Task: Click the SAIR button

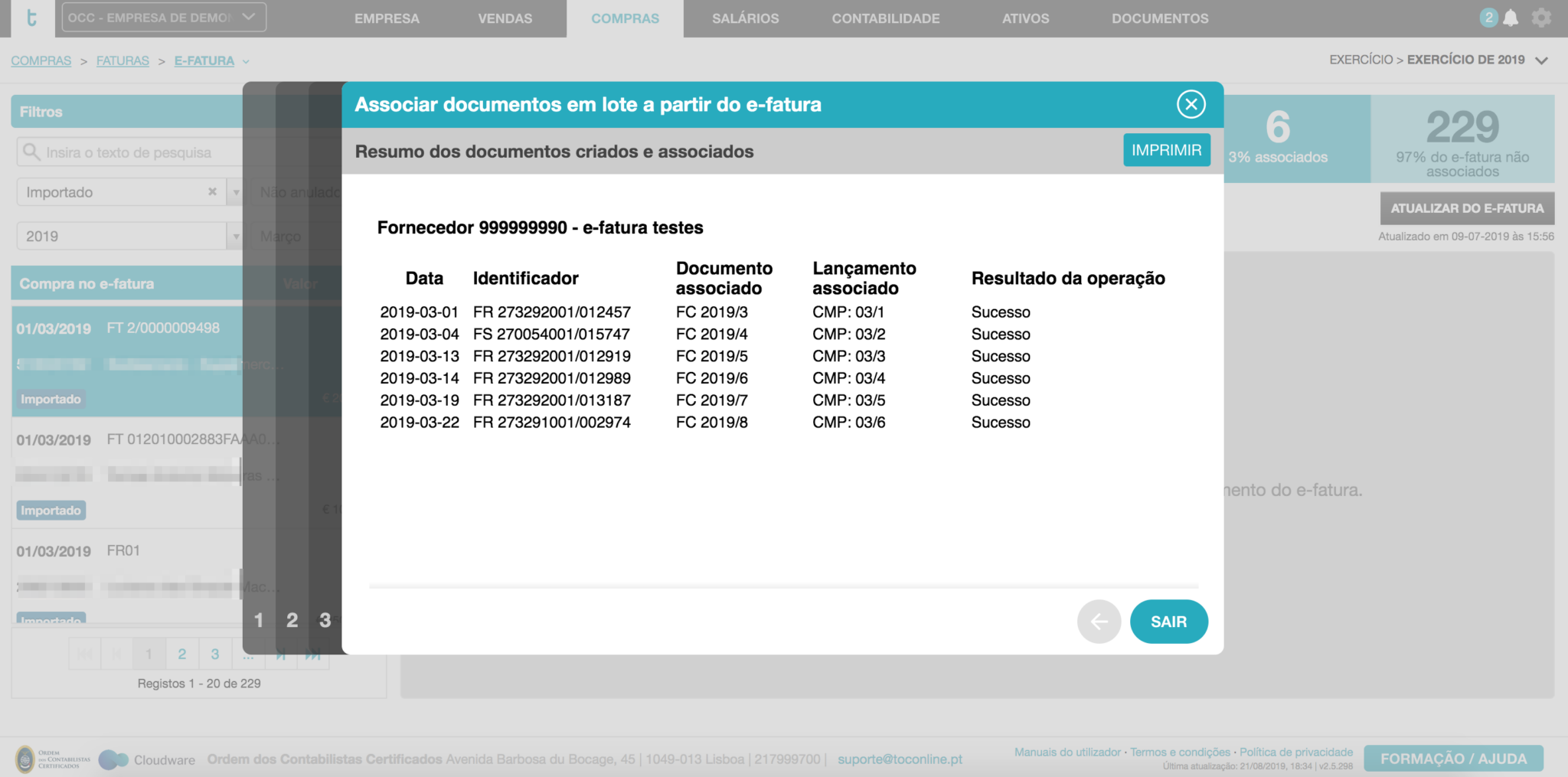Action: click(1169, 622)
